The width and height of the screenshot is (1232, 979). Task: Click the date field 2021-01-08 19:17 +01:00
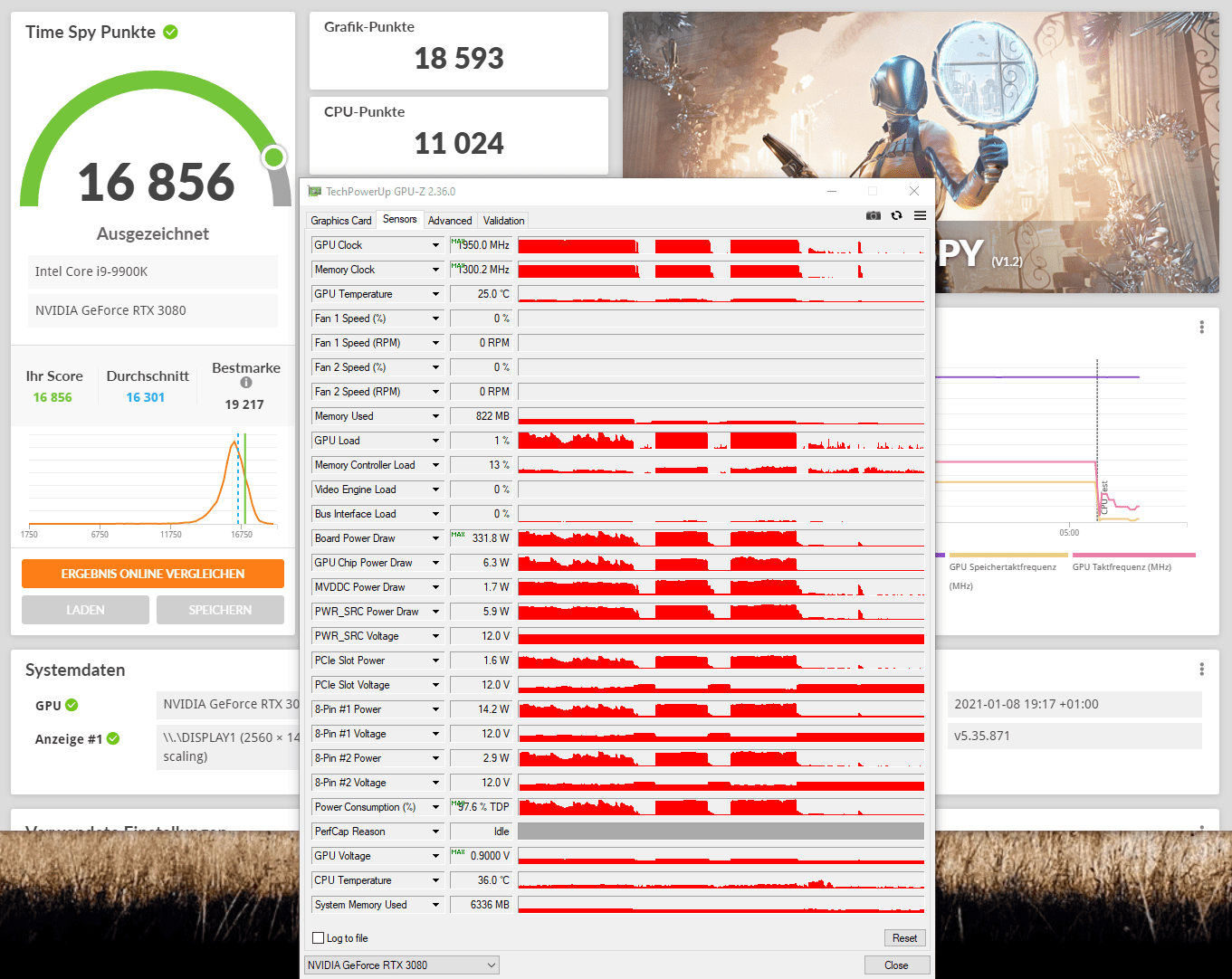(x=1074, y=704)
